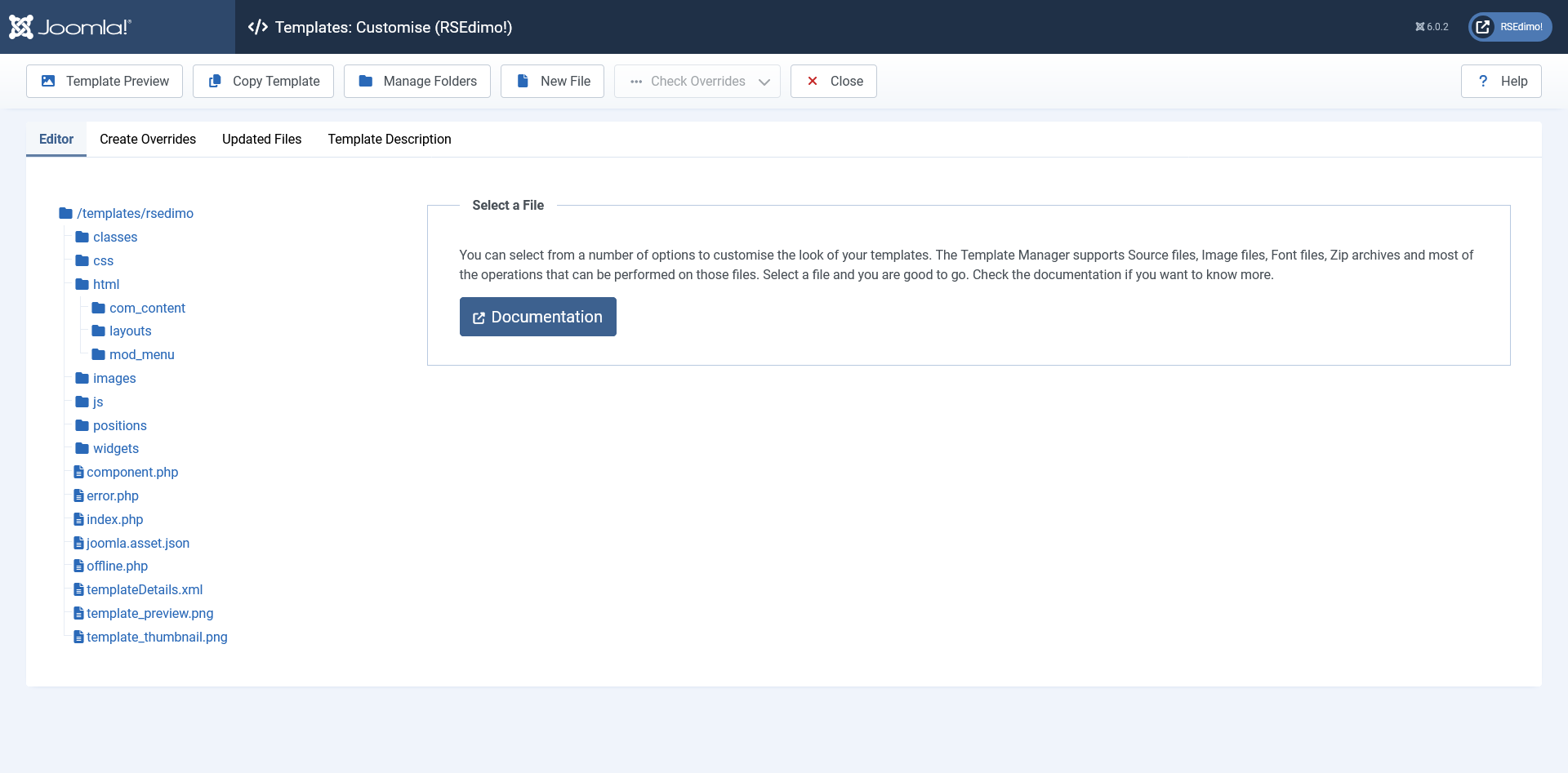Open site via RSEdimo! external link icon

pyautogui.click(x=1483, y=27)
